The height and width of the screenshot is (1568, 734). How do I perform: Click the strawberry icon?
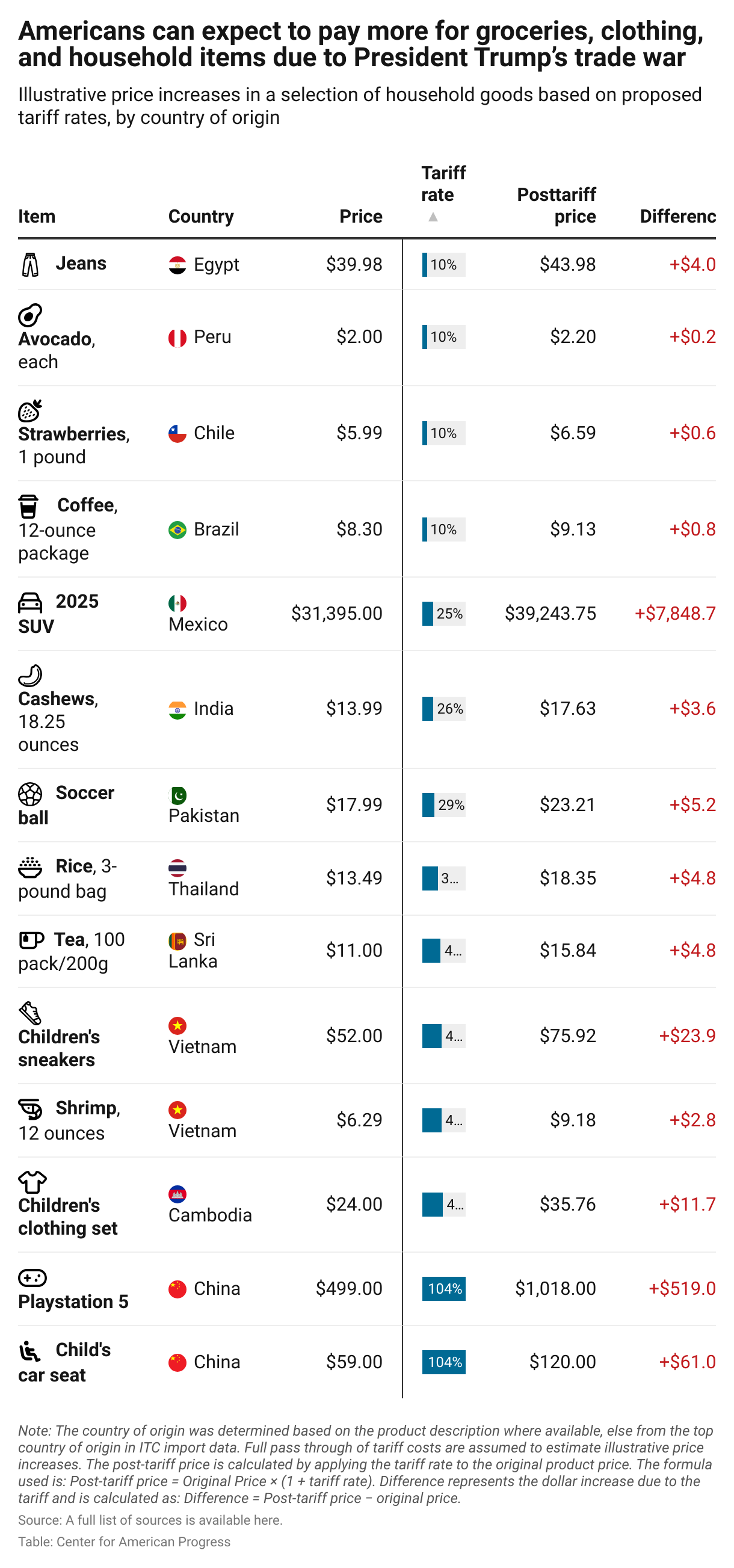point(30,411)
